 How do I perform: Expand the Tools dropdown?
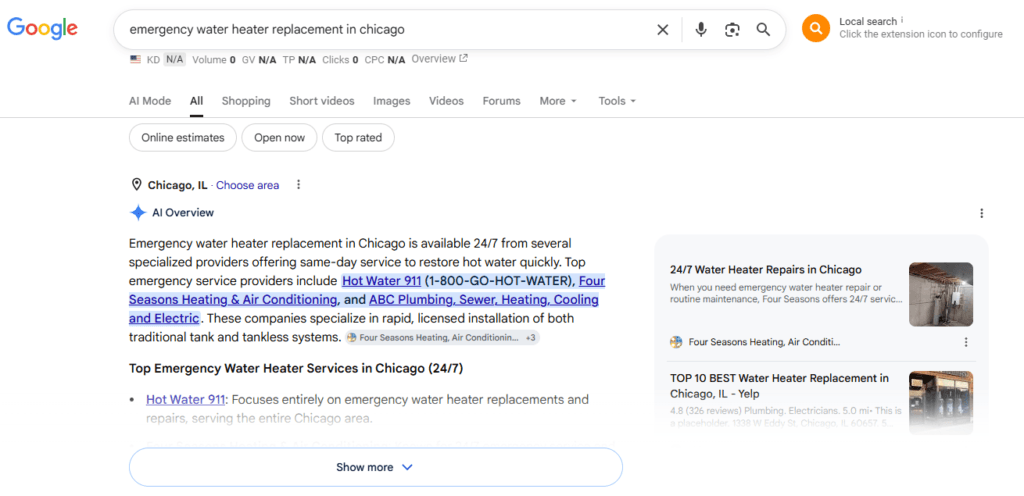[x=617, y=101]
